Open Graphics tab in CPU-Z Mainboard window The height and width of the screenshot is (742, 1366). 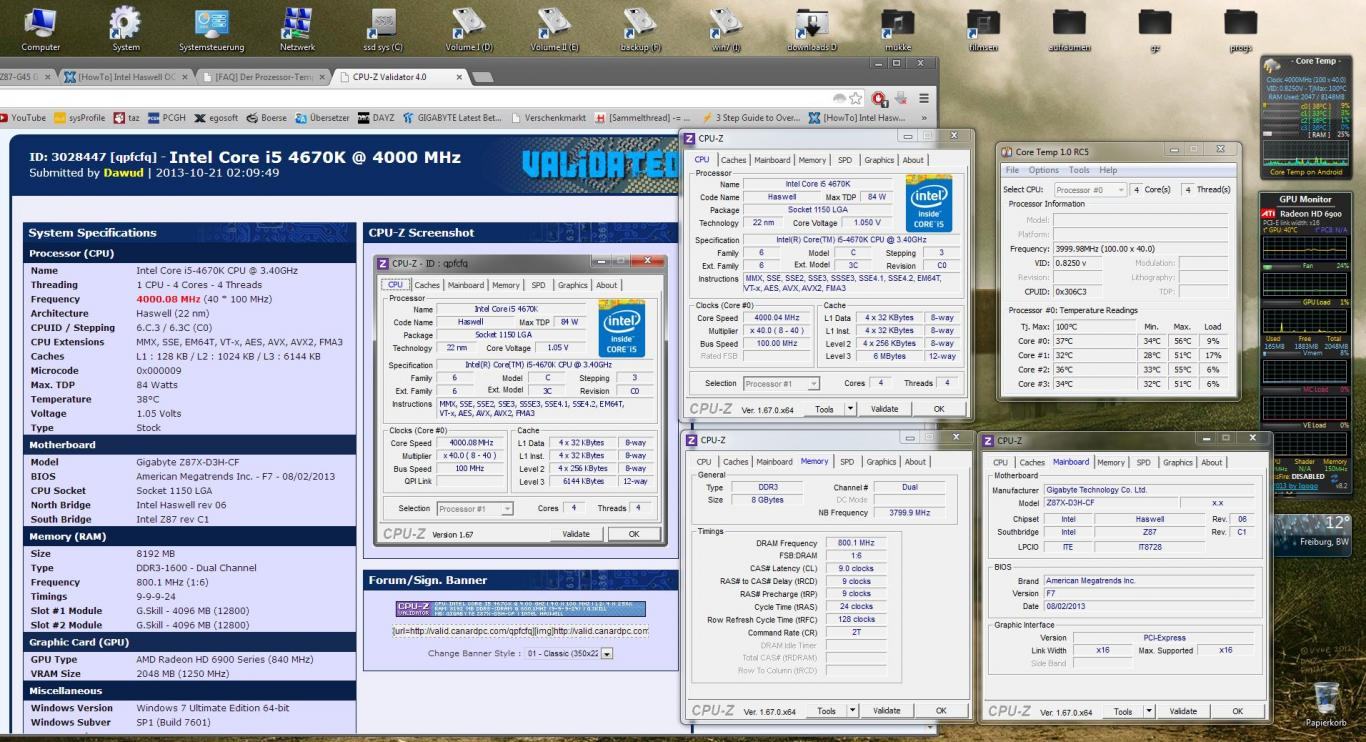(x=1177, y=463)
